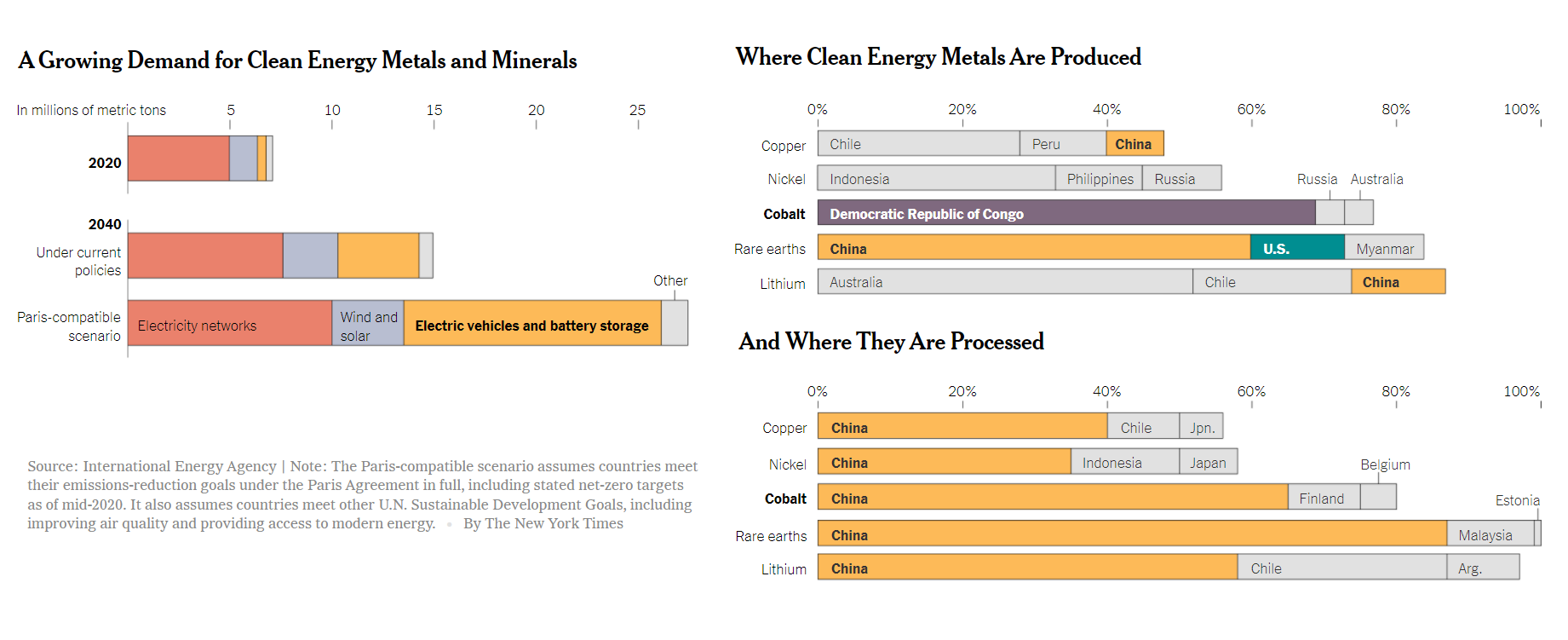Viewport: 1568px width, 640px height.
Task: Click the Electric vehicles and battery storage segment
Action: click(531, 324)
